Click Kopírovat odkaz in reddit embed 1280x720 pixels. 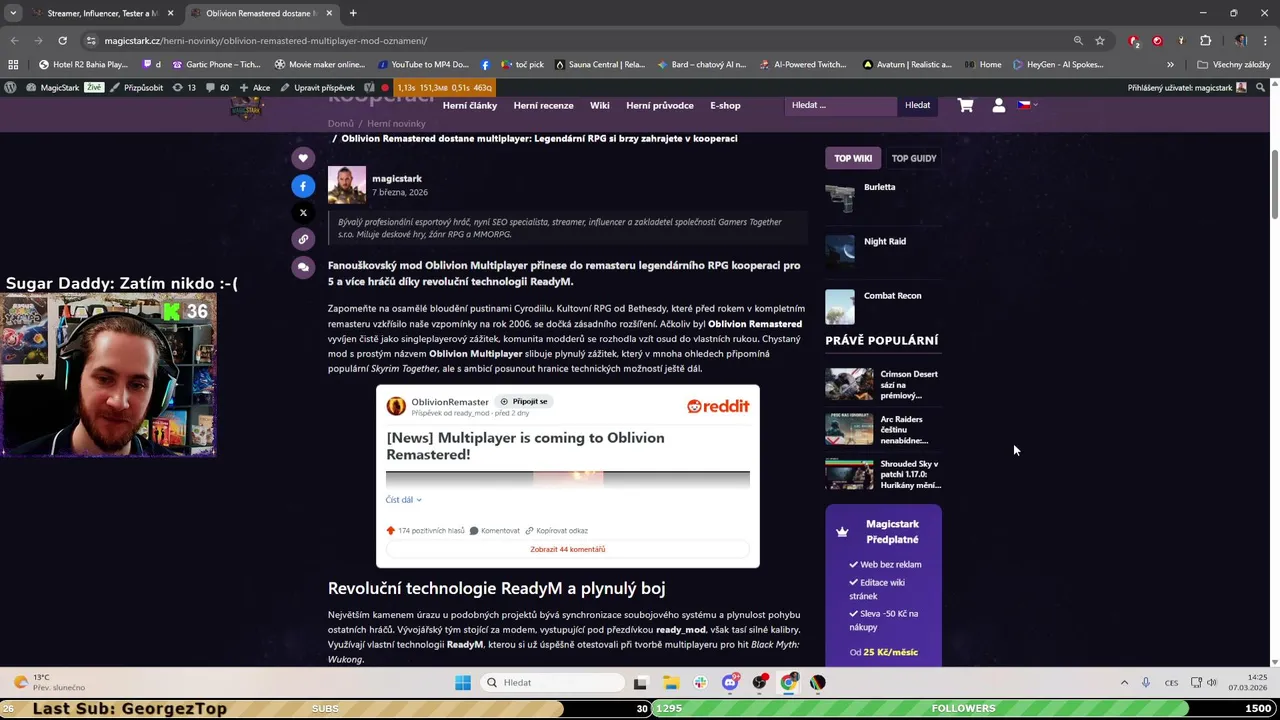coord(557,531)
